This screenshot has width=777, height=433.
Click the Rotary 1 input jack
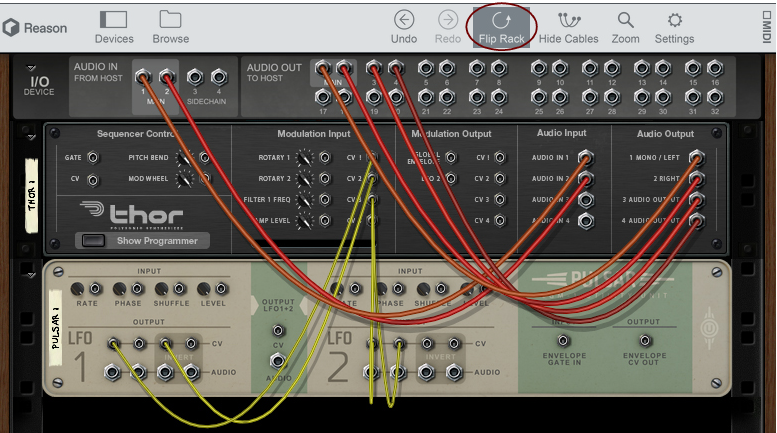325,158
